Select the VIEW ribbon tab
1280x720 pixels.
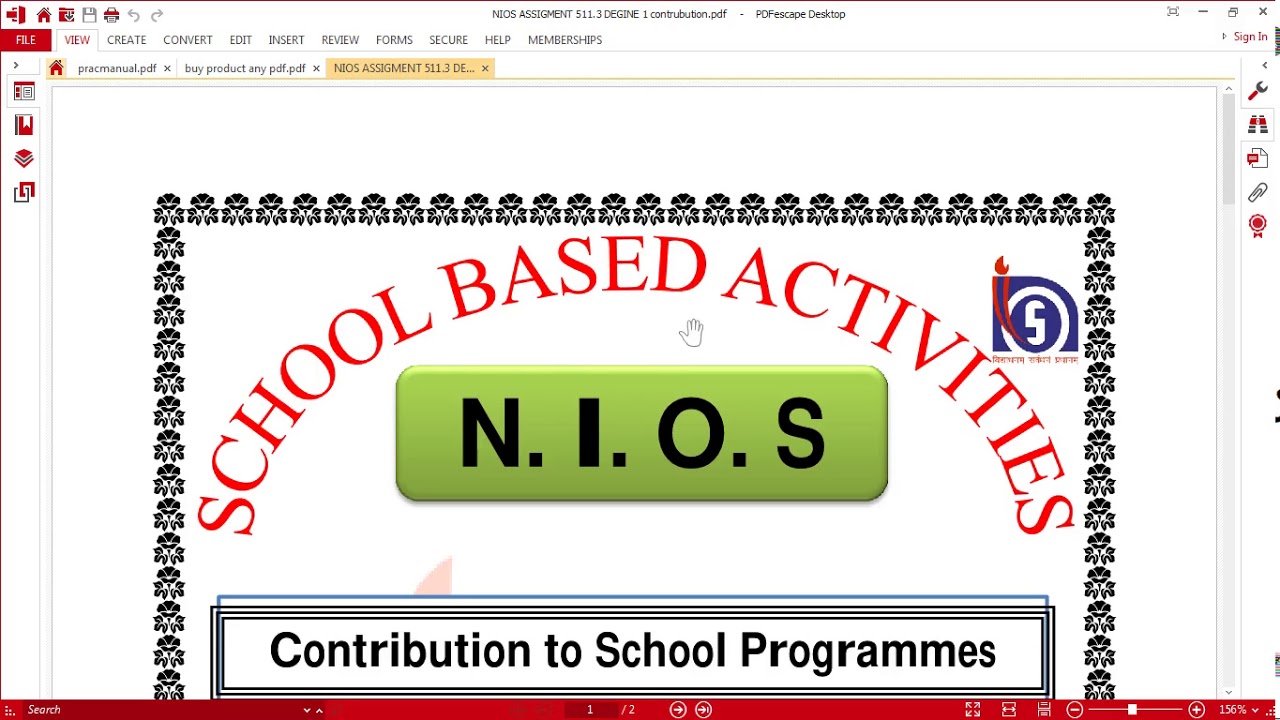[77, 40]
